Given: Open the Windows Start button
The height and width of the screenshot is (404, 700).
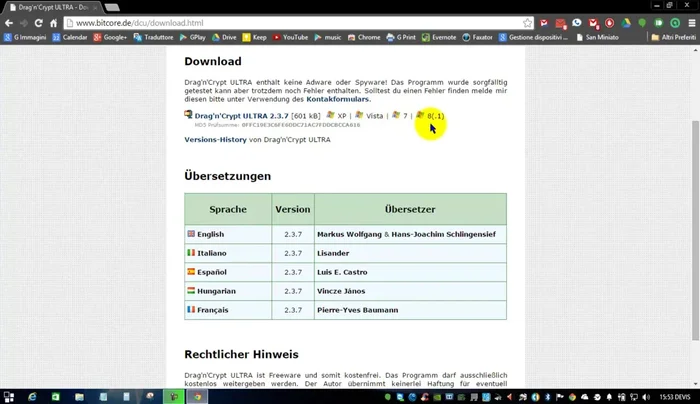Looking at the screenshot, I should (9, 396).
